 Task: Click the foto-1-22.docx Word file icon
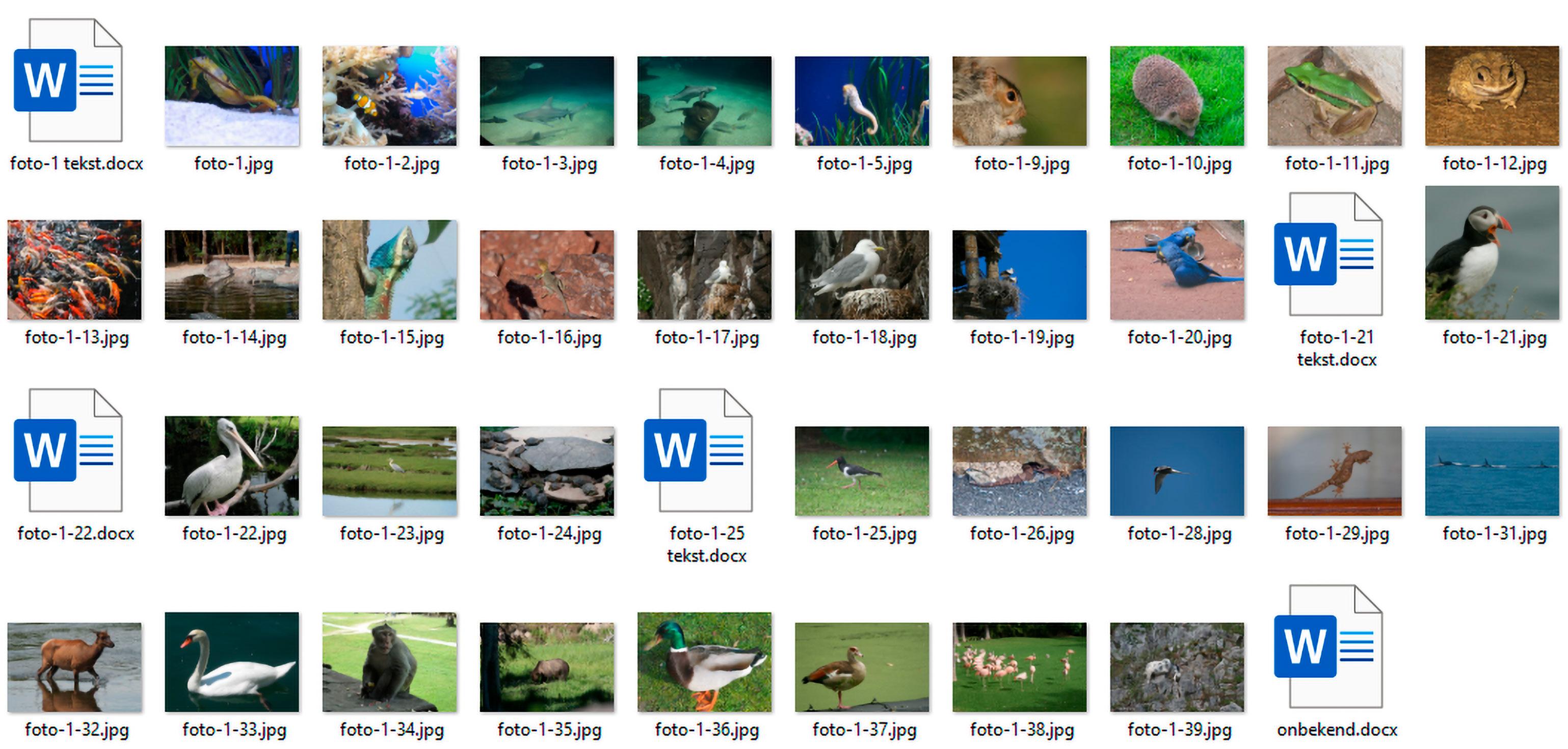(x=68, y=450)
